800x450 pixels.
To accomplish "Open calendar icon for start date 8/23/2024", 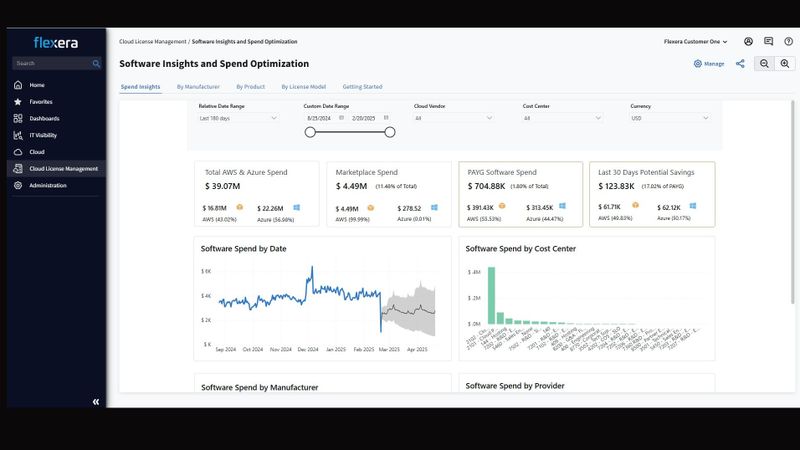I will tap(341, 118).
